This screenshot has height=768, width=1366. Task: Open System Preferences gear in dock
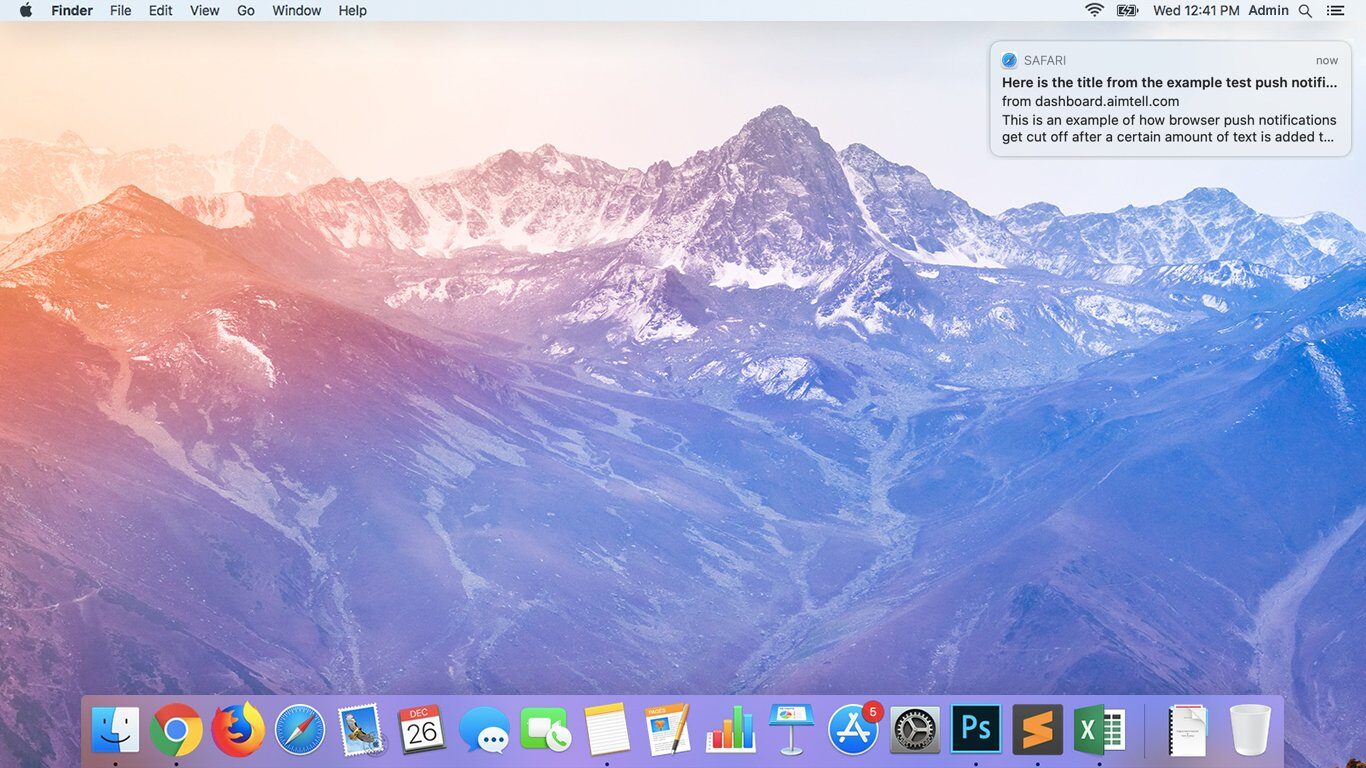pos(915,730)
